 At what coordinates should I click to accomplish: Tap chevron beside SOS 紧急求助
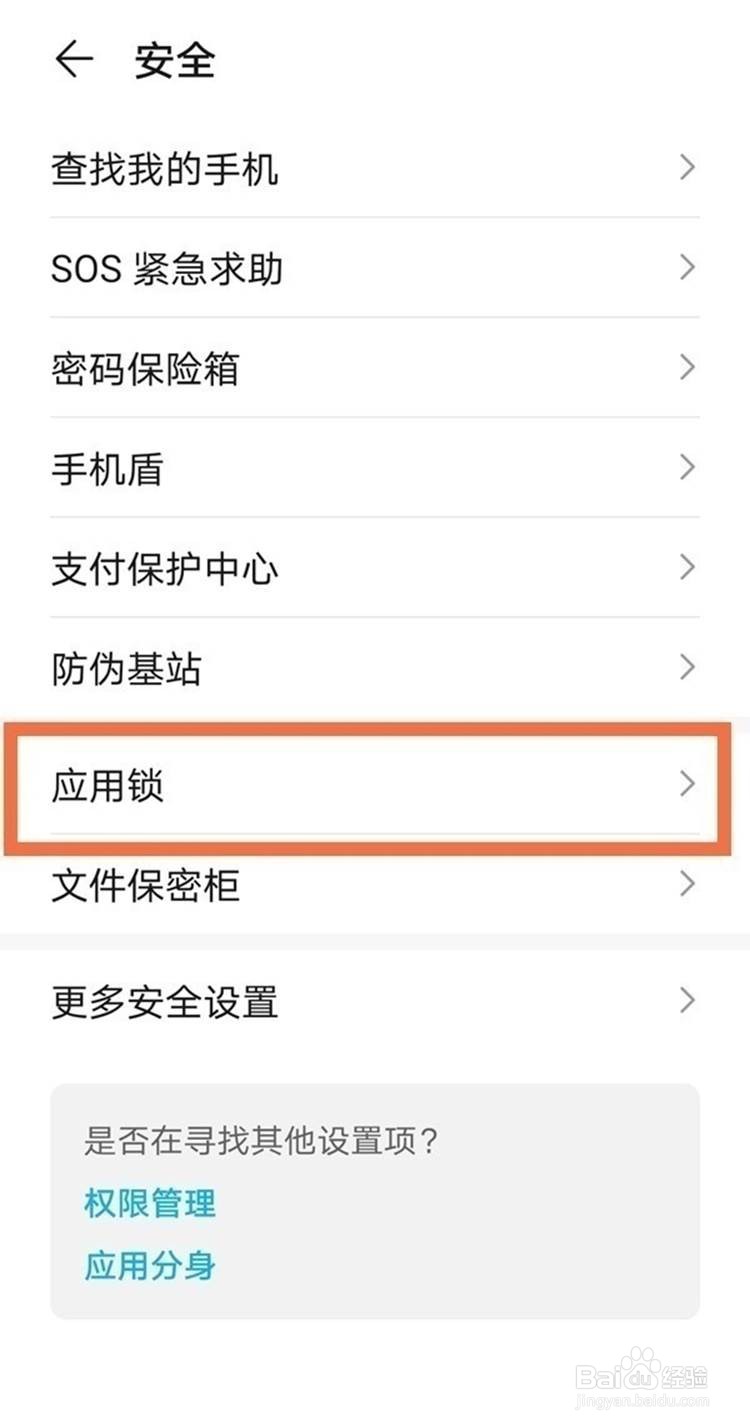687,267
